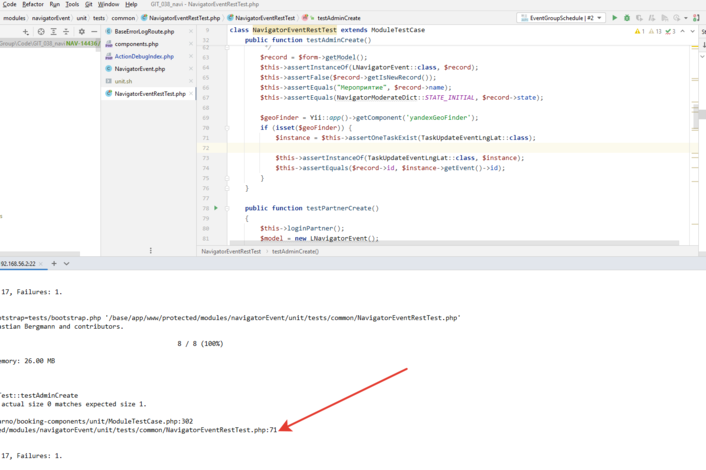
Task: Open the Code menu
Action: pos(9,4)
